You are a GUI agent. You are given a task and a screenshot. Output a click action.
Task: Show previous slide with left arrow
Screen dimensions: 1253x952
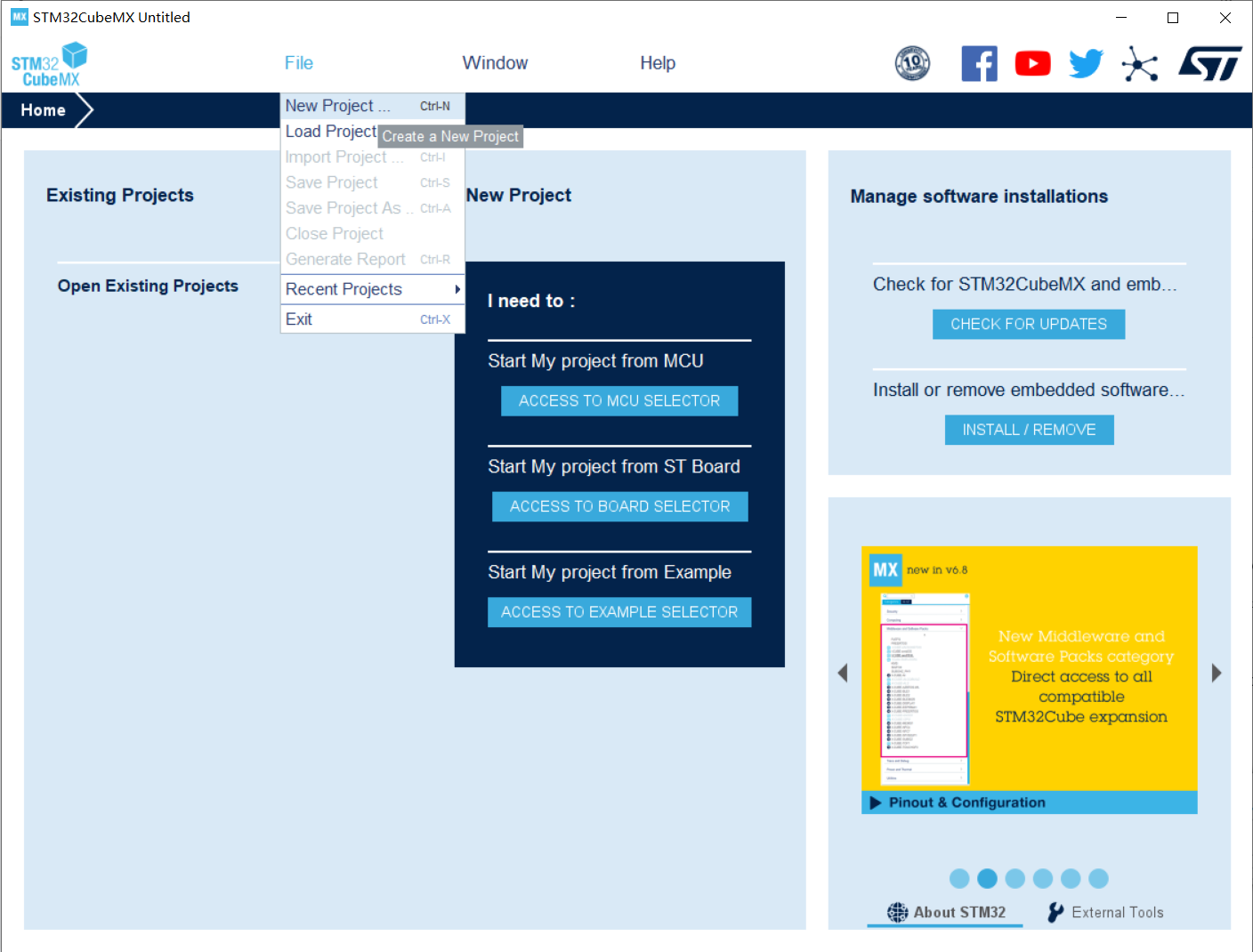pos(843,673)
